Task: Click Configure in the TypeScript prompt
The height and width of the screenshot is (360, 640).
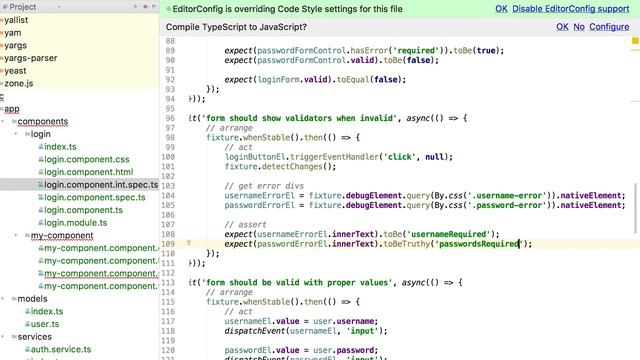Action: 609,27
